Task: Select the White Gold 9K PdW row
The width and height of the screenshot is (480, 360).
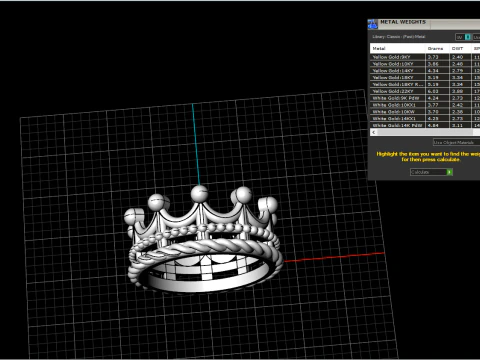Action: pyautogui.click(x=425, y=98)
